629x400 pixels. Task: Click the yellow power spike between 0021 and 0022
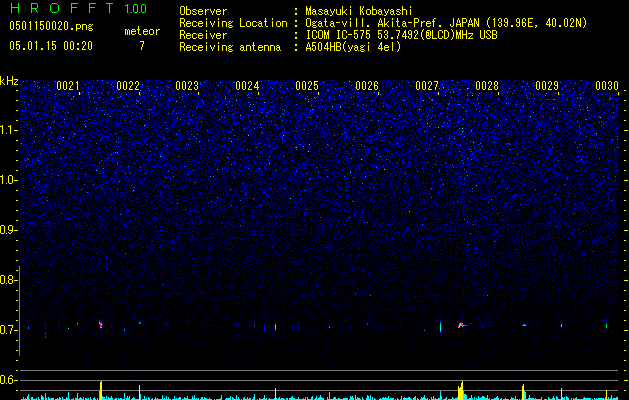coord(101,390)
